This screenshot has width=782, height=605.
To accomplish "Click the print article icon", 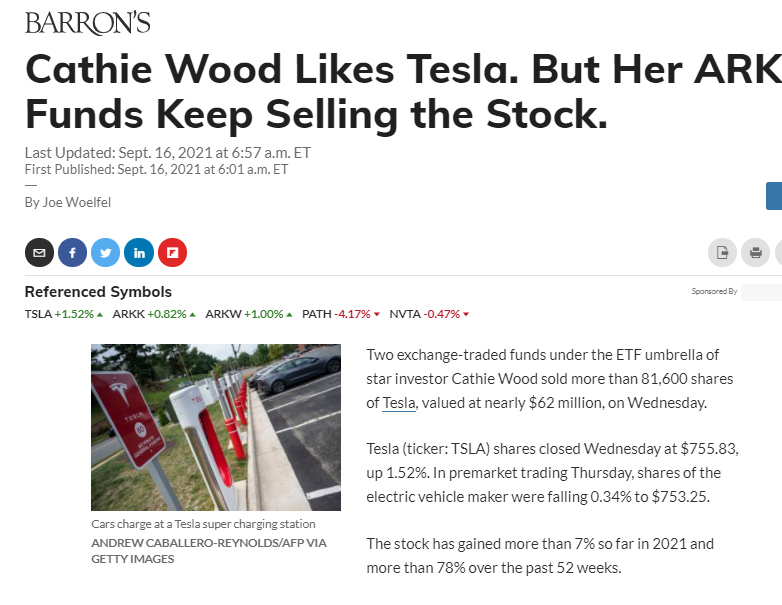I will click(x=756, y=253).
